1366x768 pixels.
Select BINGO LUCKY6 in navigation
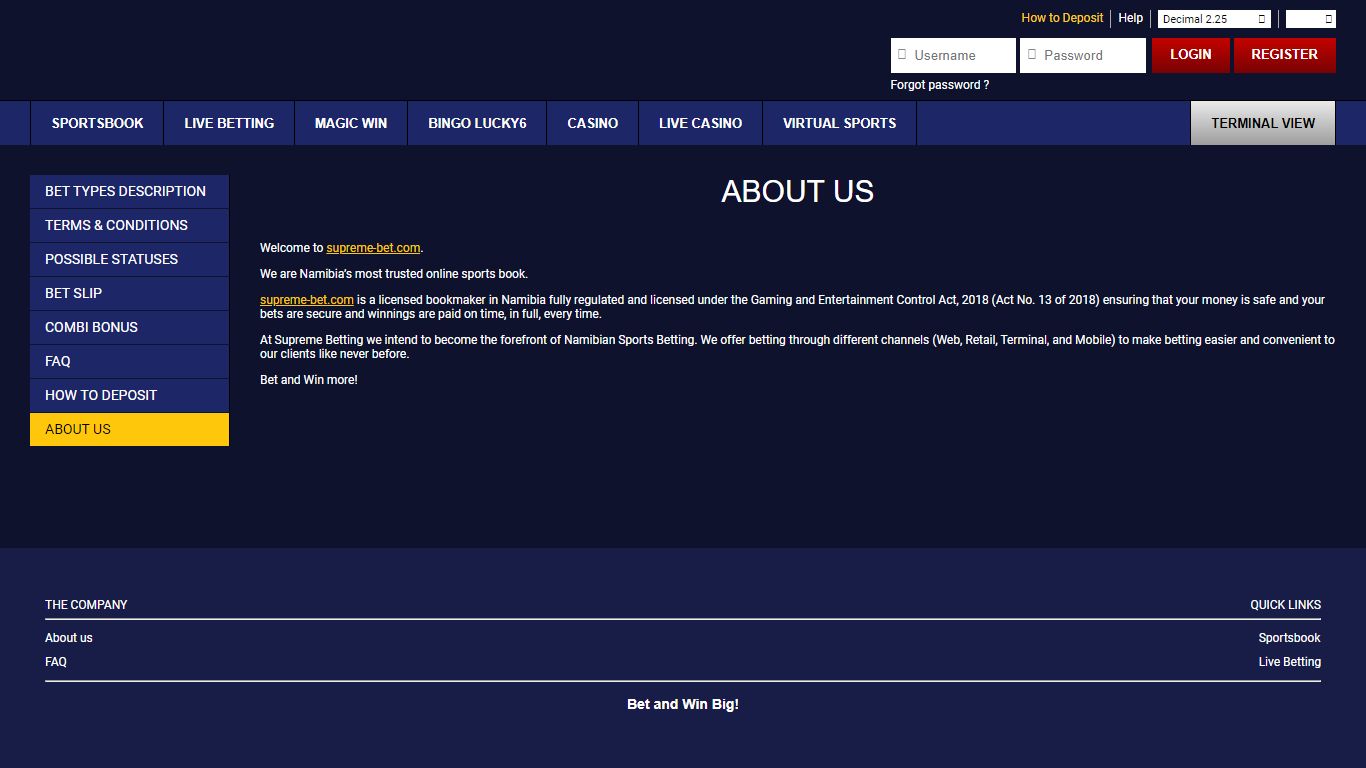(477, 123)
